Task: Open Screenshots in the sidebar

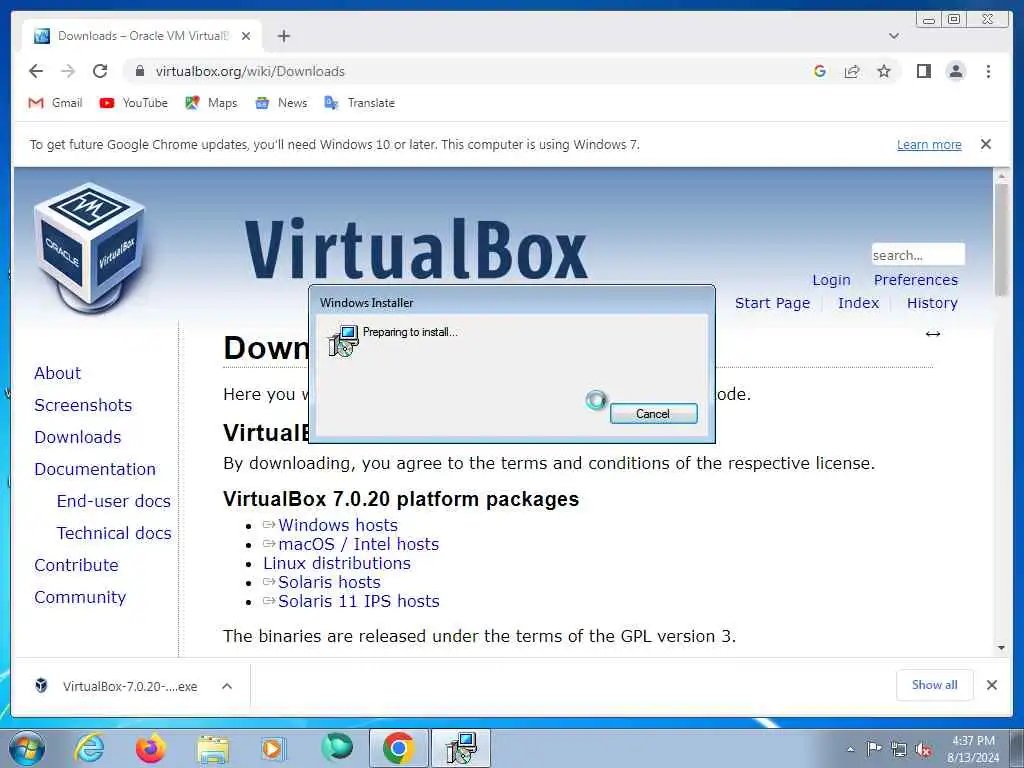Action: pos(83,405)
